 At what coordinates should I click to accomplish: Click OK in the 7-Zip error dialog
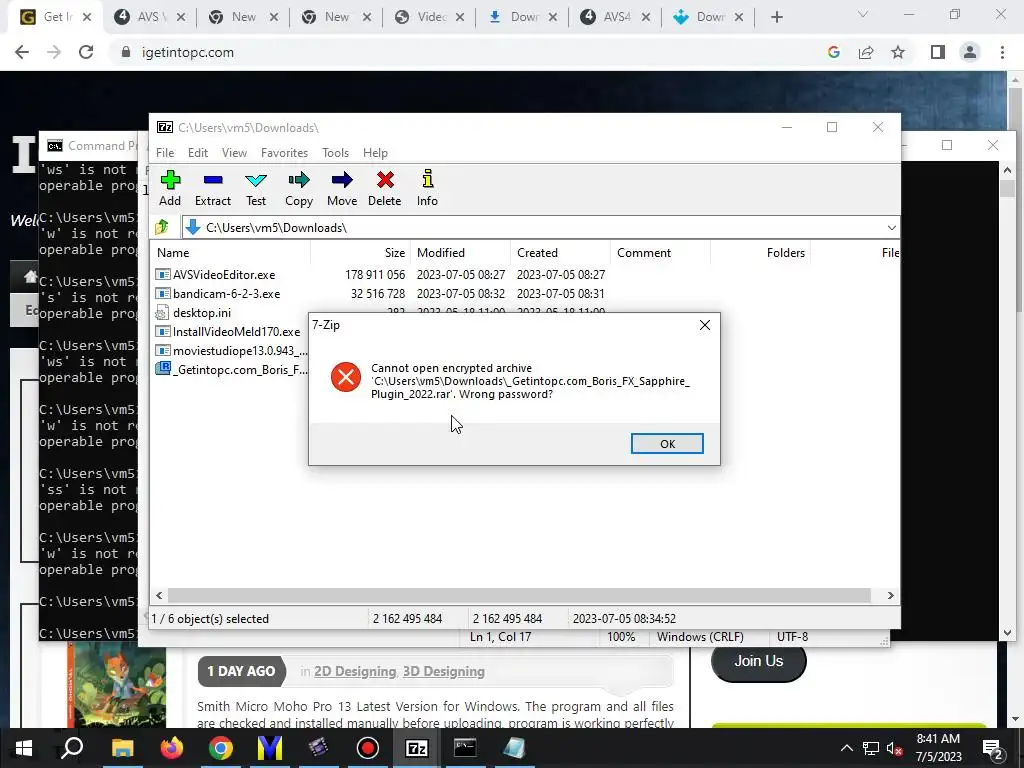point(667,443)
